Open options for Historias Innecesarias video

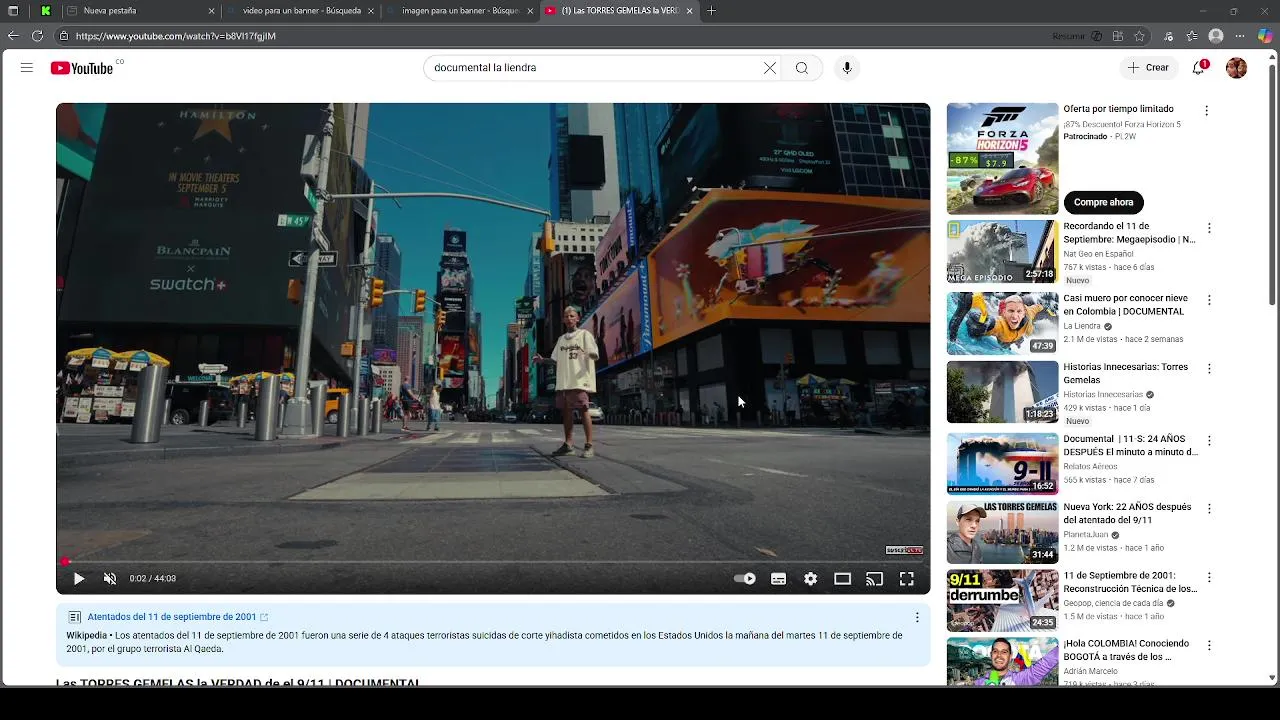click(1209, 369)
